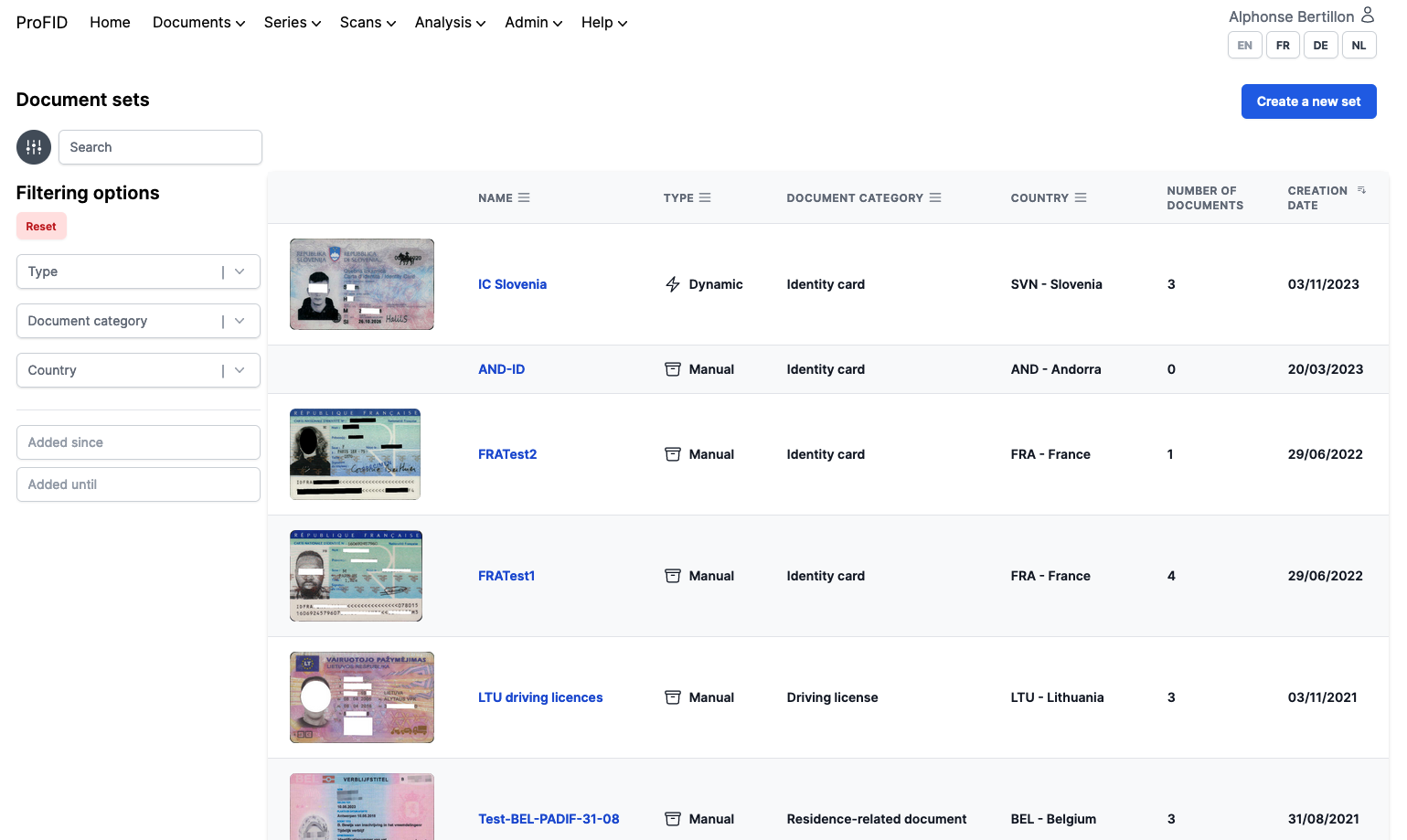Open the LTU driving licences set link
The image size is (1407, 840).
pyautogui.click(x=540, y=697)
